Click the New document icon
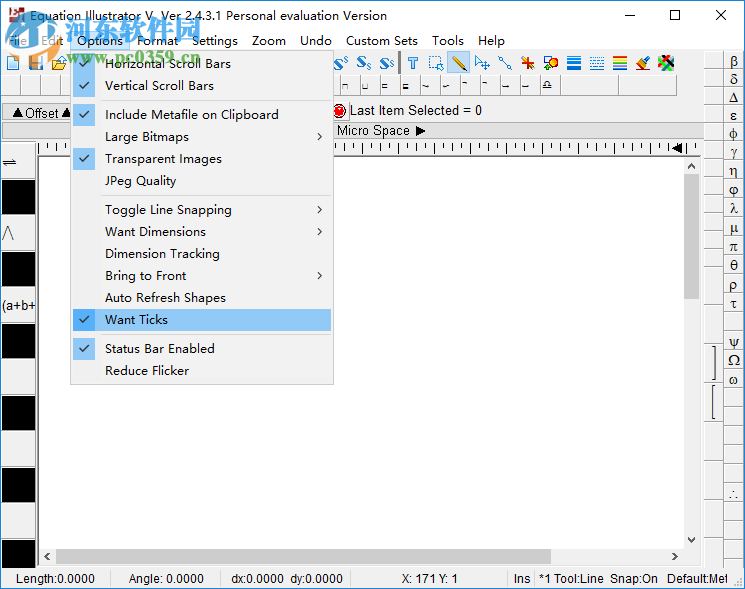Image resolution: width=745 pixels, height=589 pixels. click(x=13, y=63)
